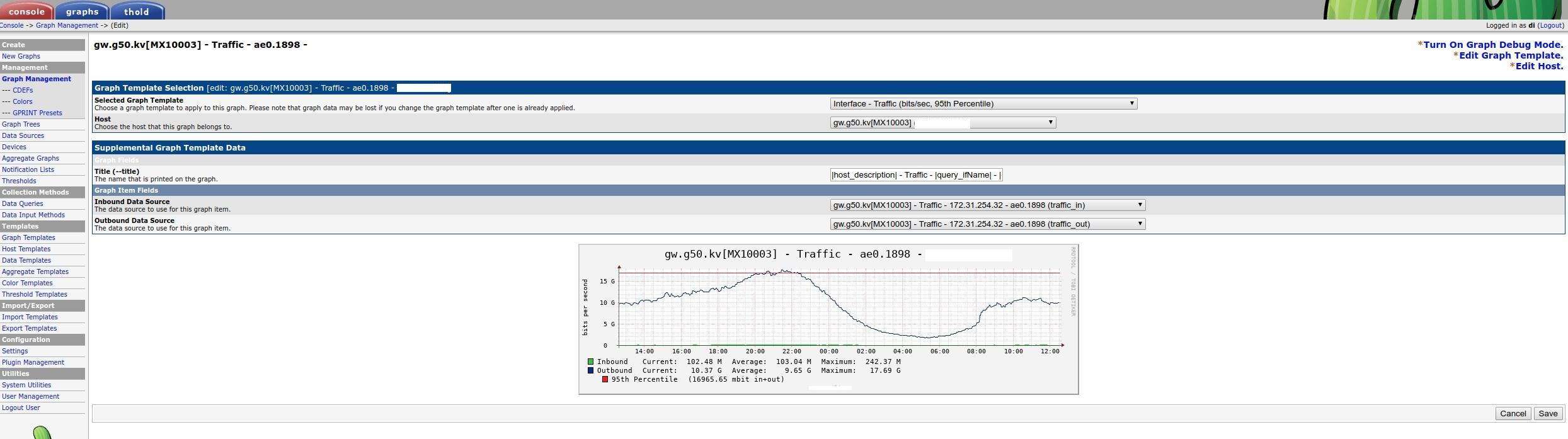Click the red 95th Percentile swatch

[605, 379]
